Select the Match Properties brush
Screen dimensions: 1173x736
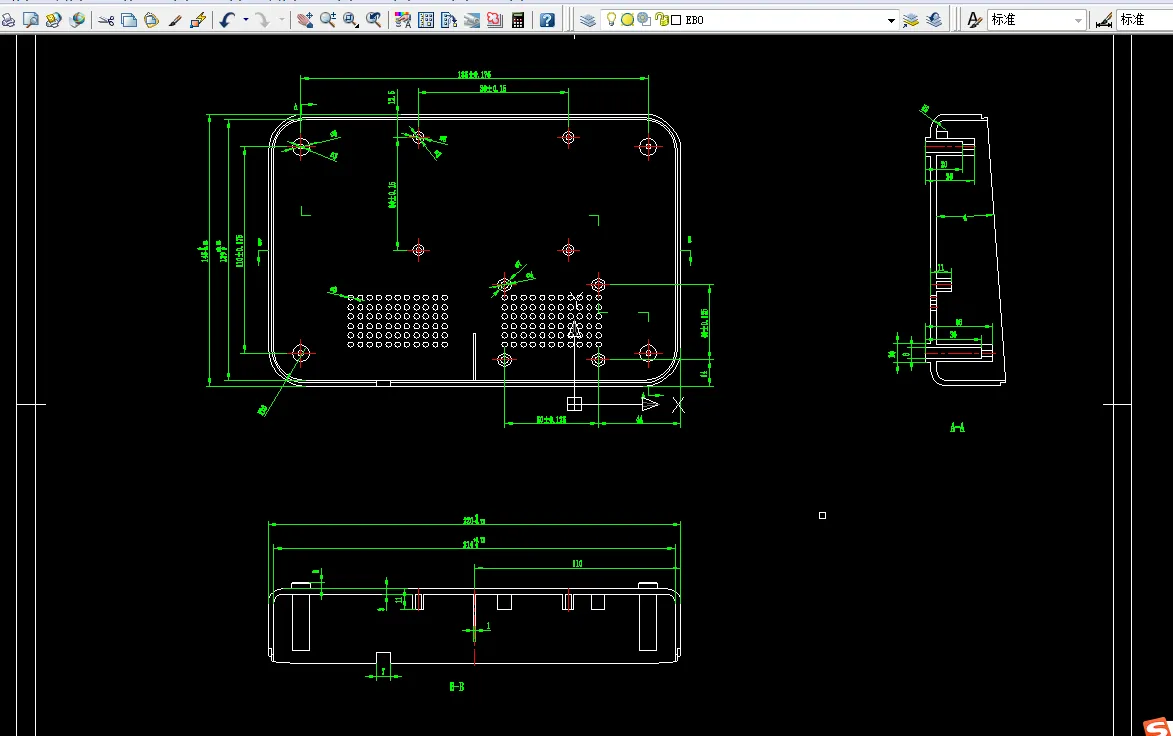point(175,20)
